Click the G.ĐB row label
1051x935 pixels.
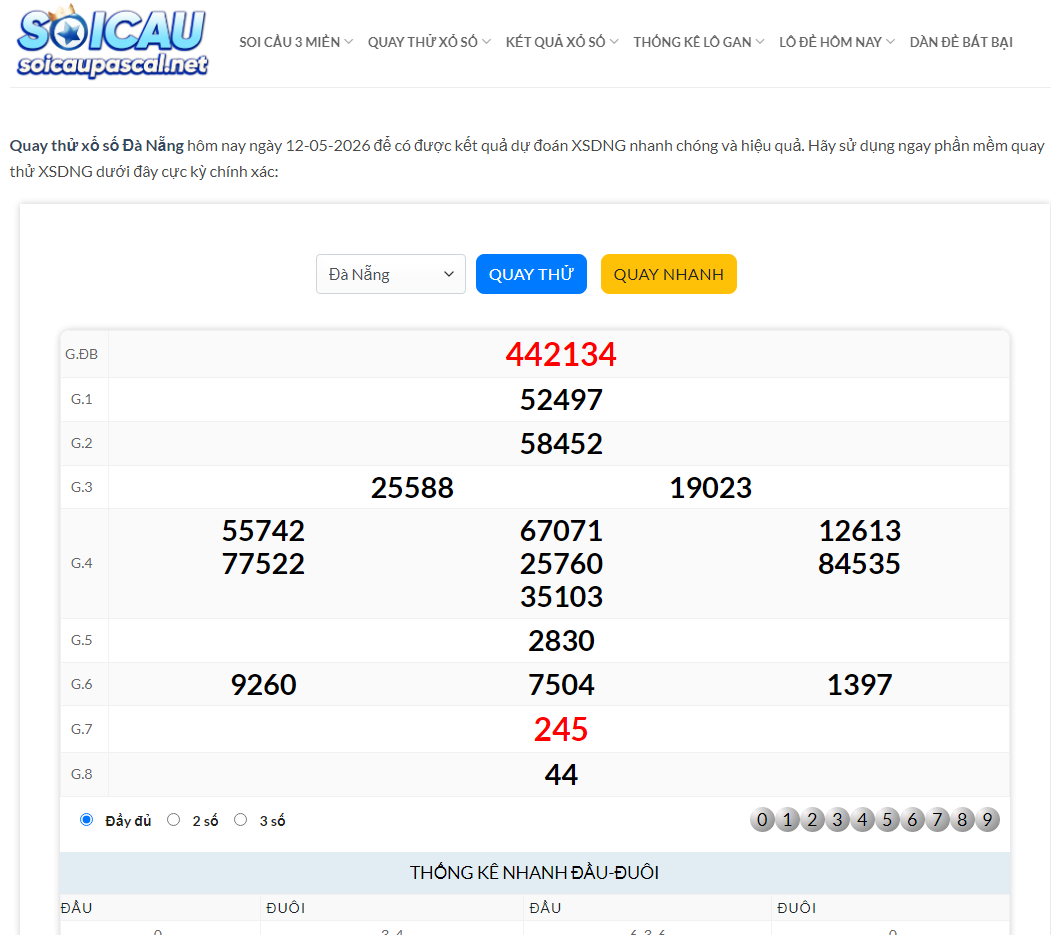pos(82,354)
